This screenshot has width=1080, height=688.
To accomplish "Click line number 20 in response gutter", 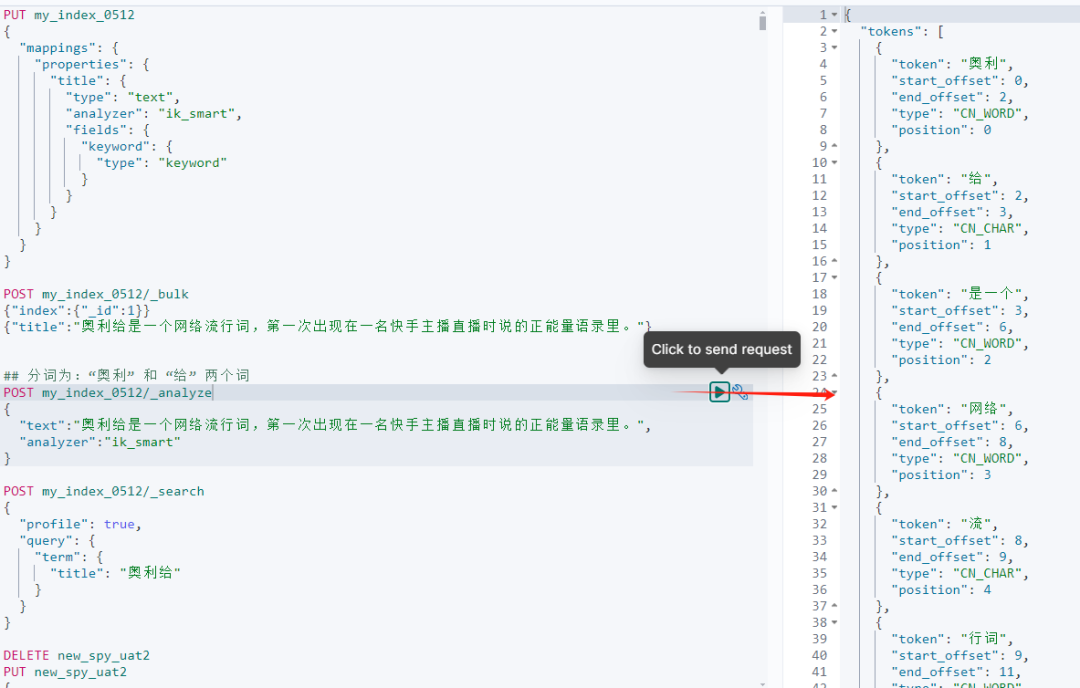I will [819, 327].
